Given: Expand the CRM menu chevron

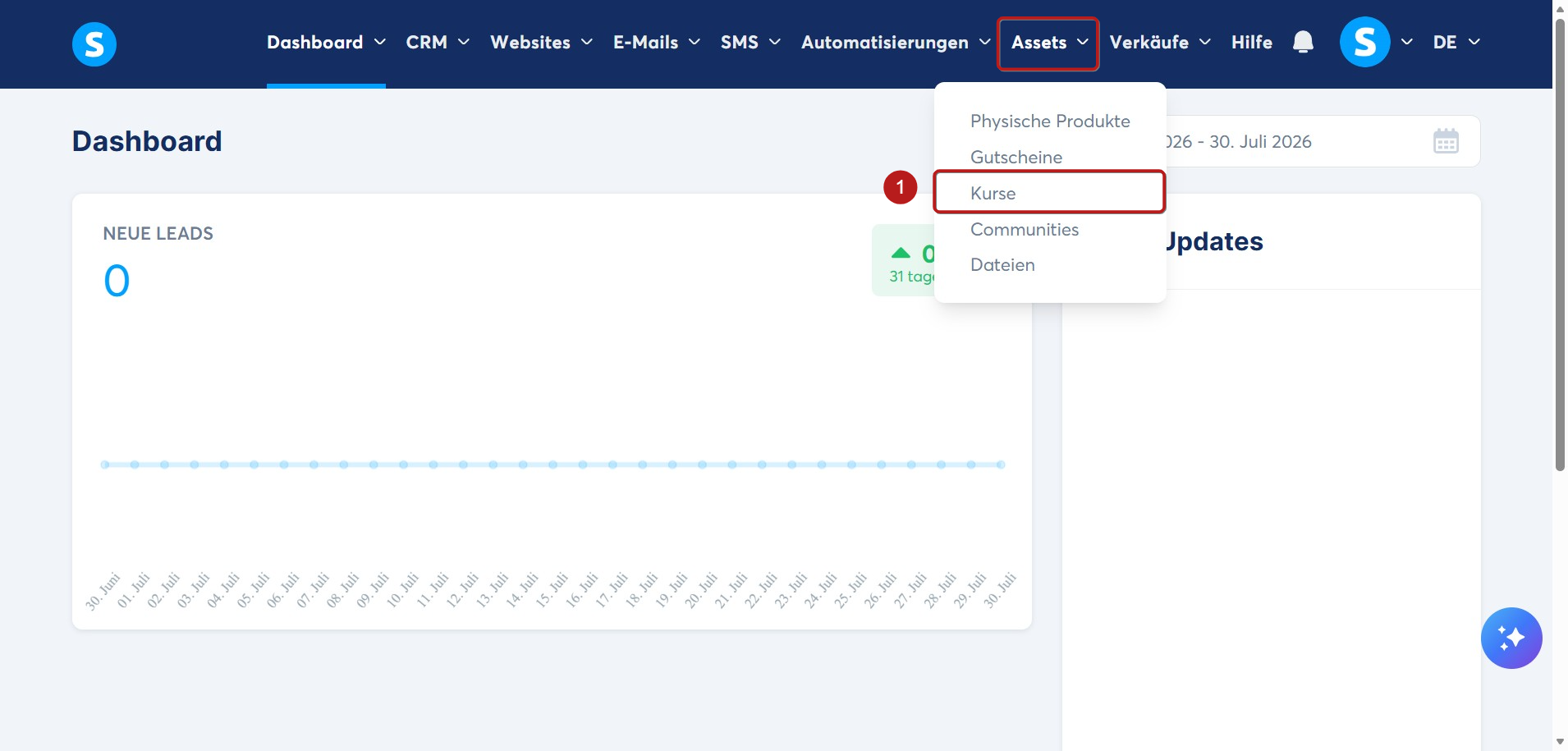Looking at the screenshot, I should pos(464,42).
